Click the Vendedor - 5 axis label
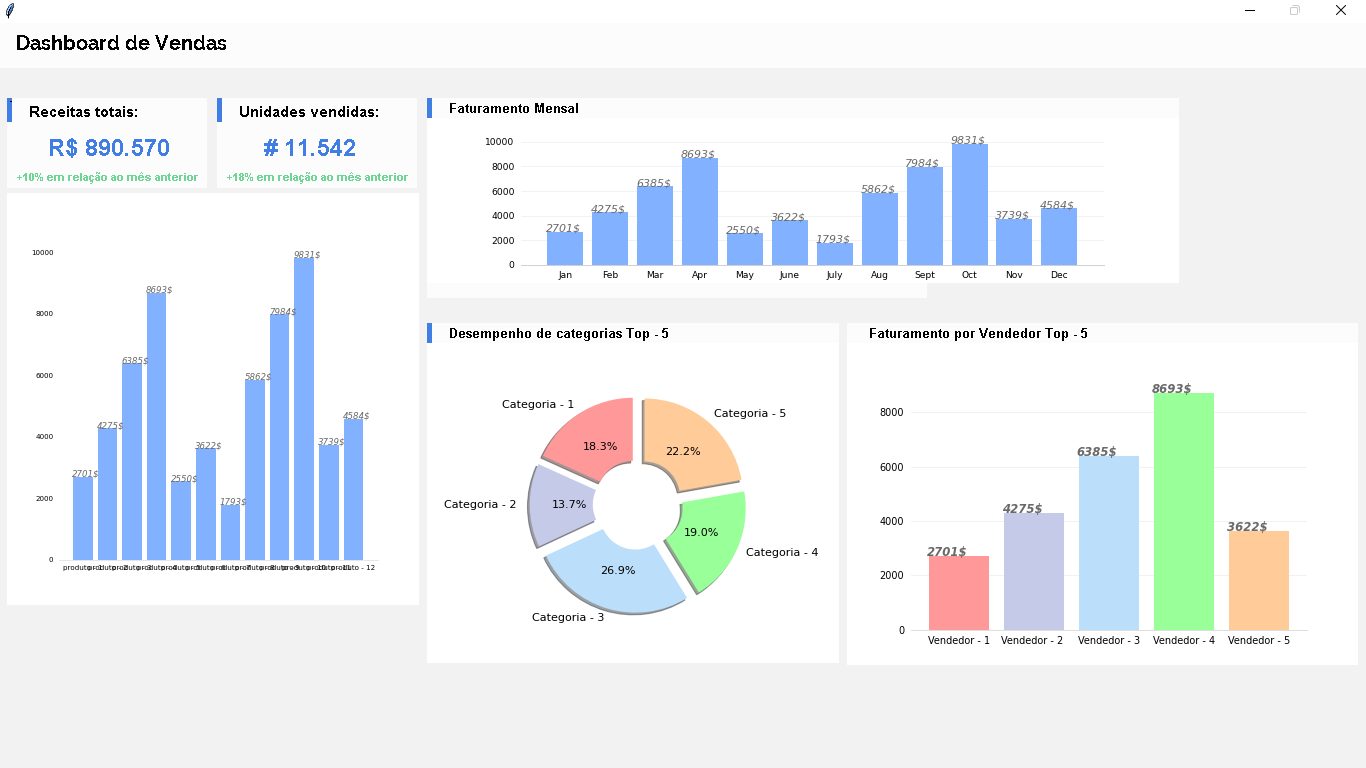This screenshot has width=1366, height=768. pos(1258,639)
